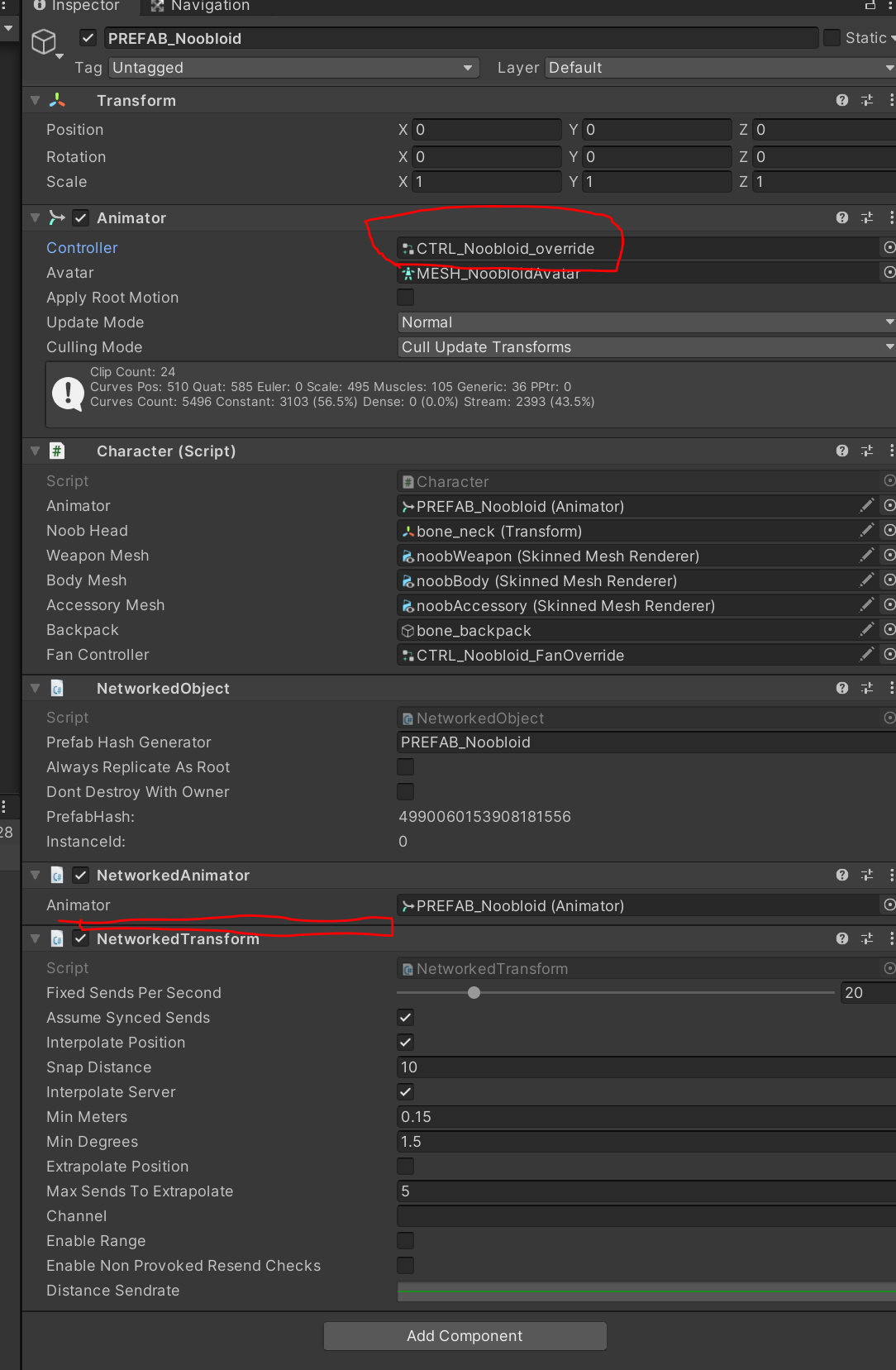Open help for Character (Script)
896x1370 pixels.
point(842,451)
